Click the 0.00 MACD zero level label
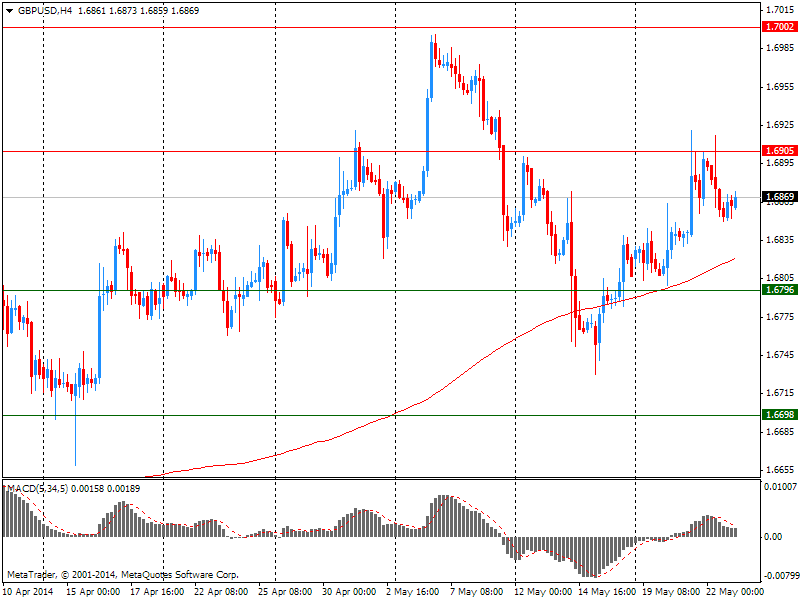The width and height of the screenshot is (800, 600). pos(773,537)
